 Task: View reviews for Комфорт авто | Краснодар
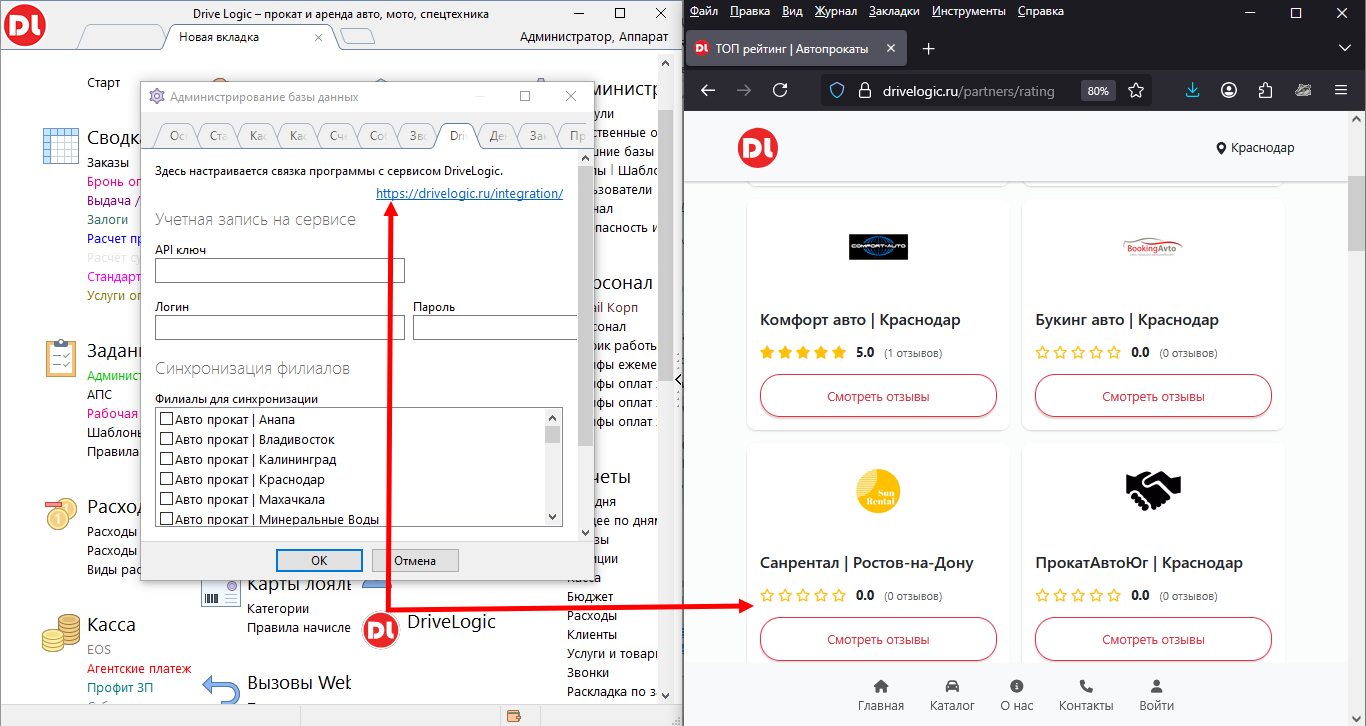[878, 396]
